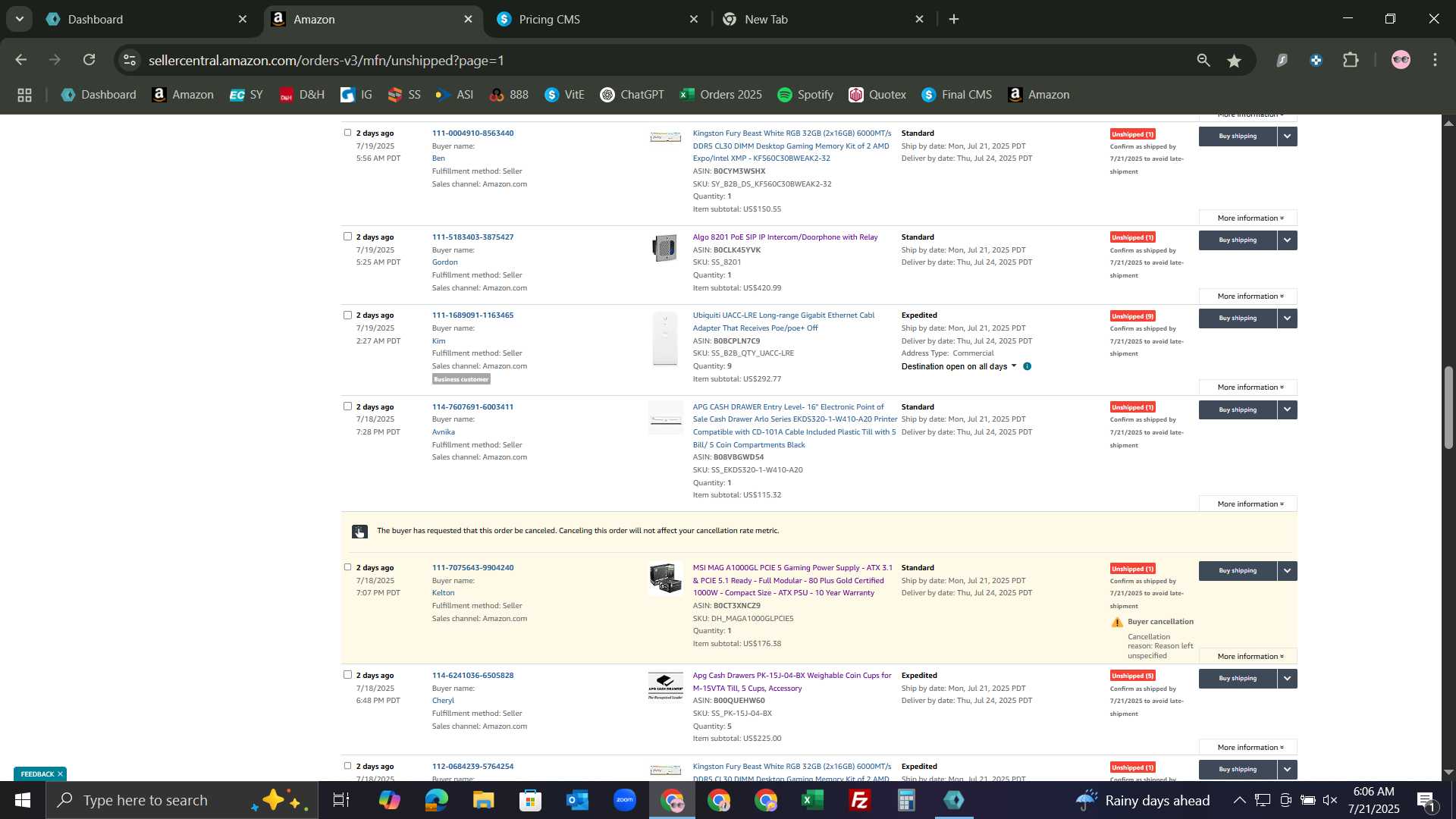Open the Dashboard bookmark
This screenshot has height=819, width=1456.
point(99,95)
